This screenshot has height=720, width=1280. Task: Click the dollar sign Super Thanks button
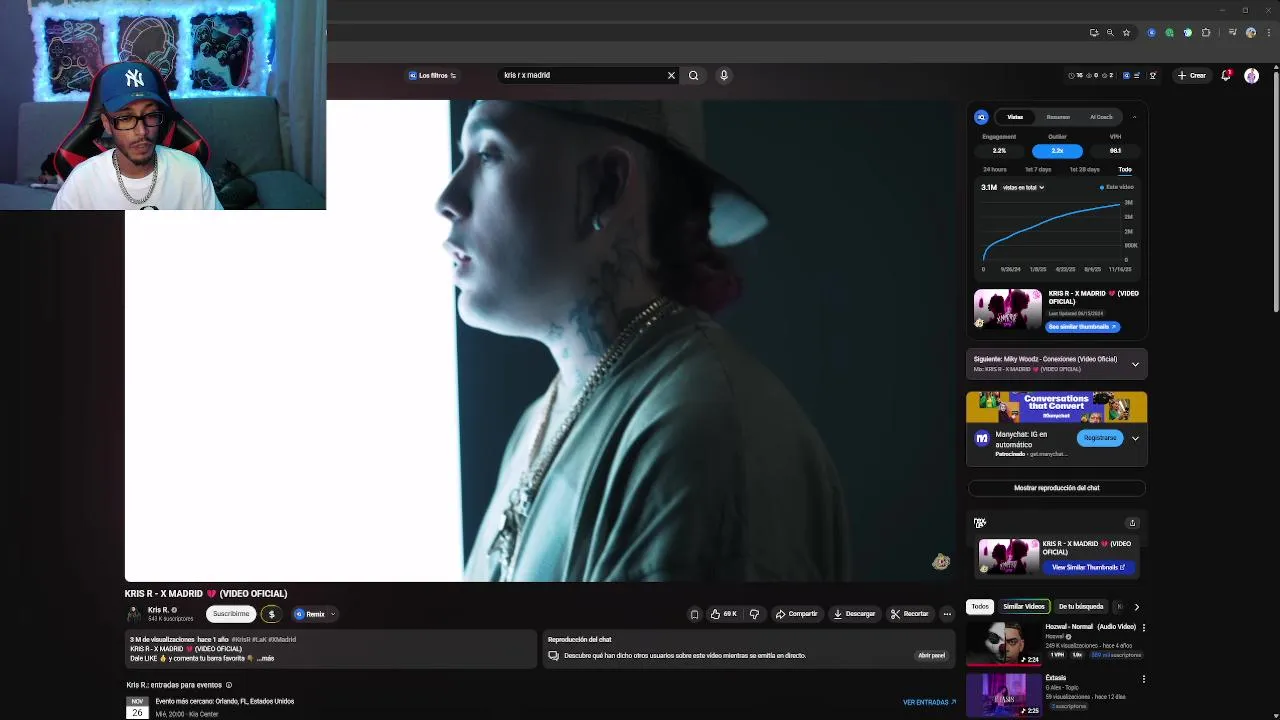click(x=271, y=614)
